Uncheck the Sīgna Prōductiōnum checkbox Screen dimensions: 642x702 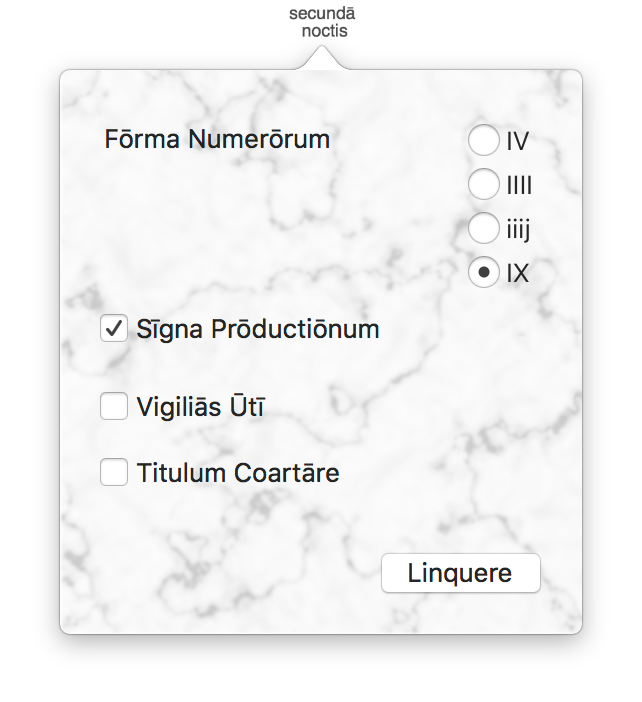tap(114, 328)
